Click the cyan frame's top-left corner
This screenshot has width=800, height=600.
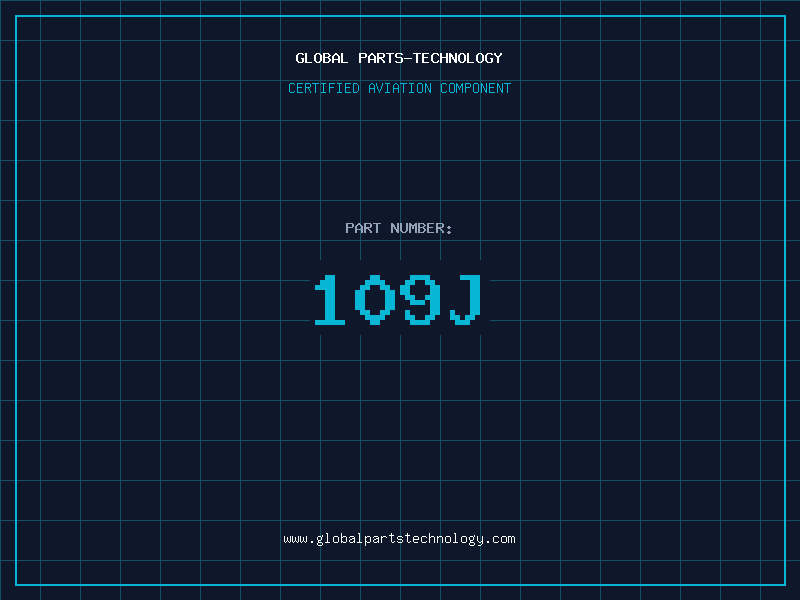point(16,16)
